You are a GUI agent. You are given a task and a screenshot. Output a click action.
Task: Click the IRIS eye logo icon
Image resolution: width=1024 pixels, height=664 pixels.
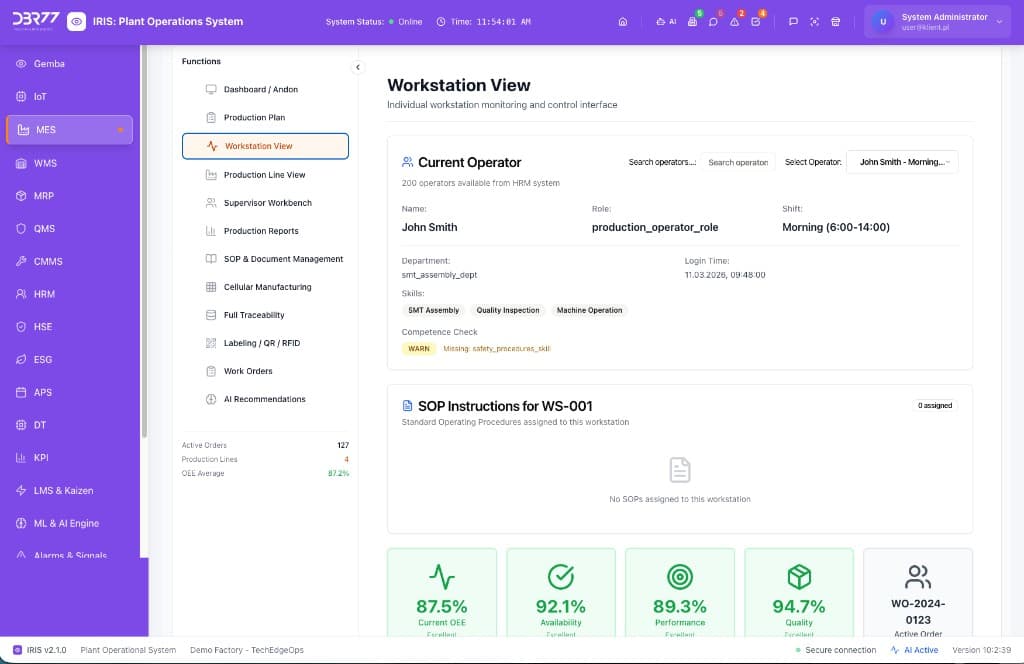click(x=76, y=22)
